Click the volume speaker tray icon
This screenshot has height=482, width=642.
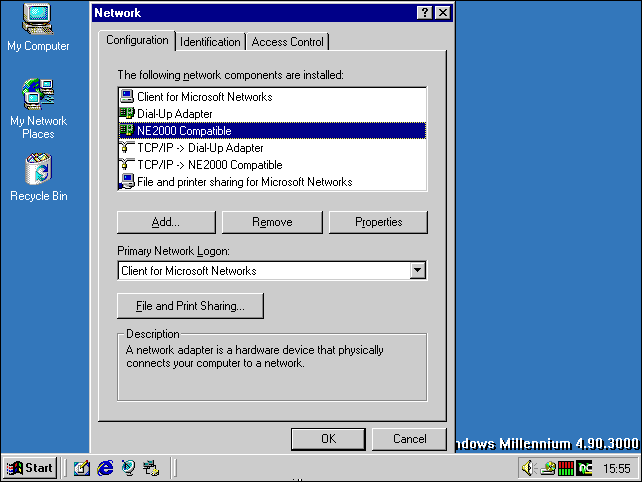(x=529, y=468)
